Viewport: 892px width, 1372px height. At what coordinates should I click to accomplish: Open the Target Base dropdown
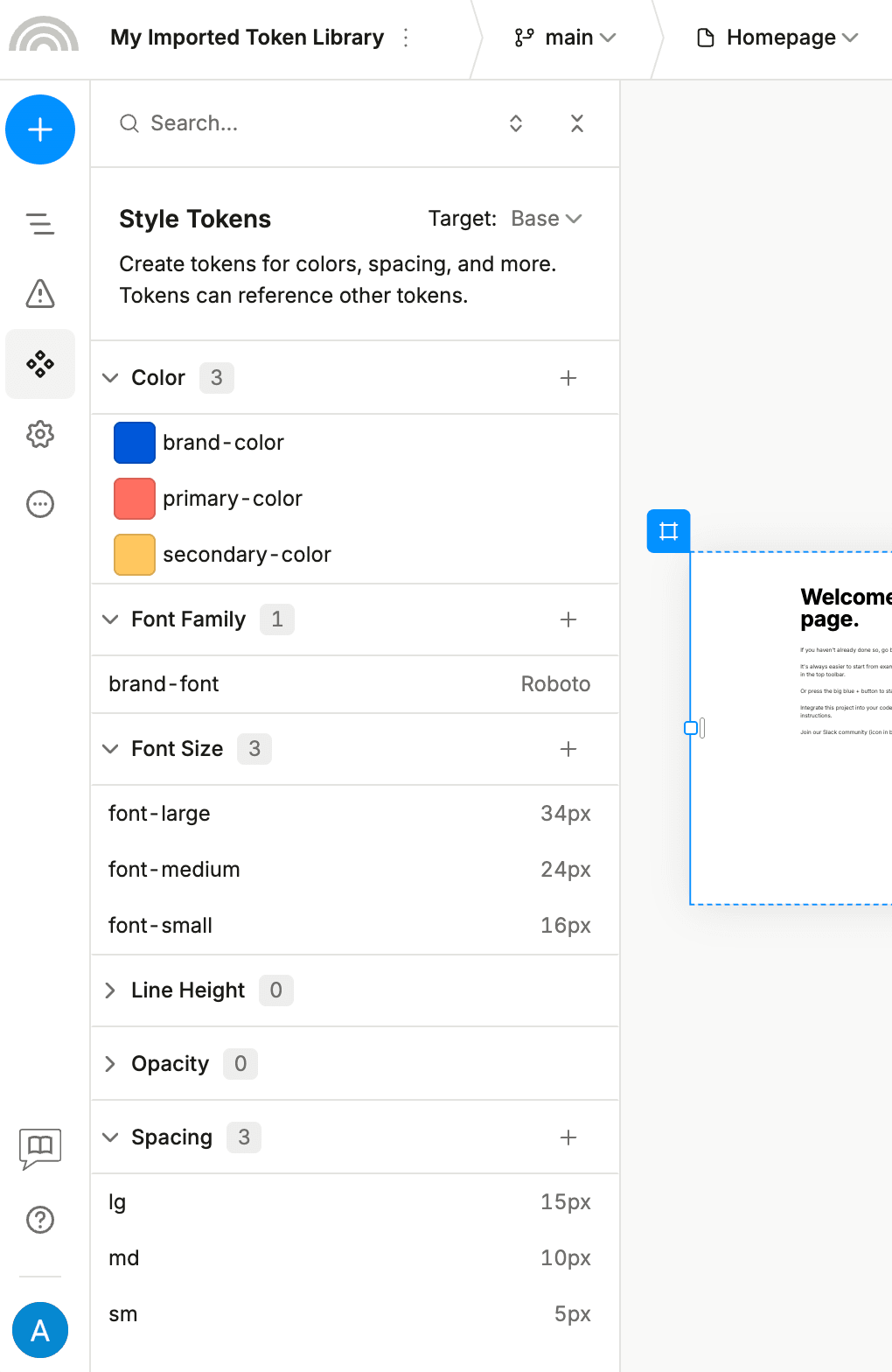547,219
